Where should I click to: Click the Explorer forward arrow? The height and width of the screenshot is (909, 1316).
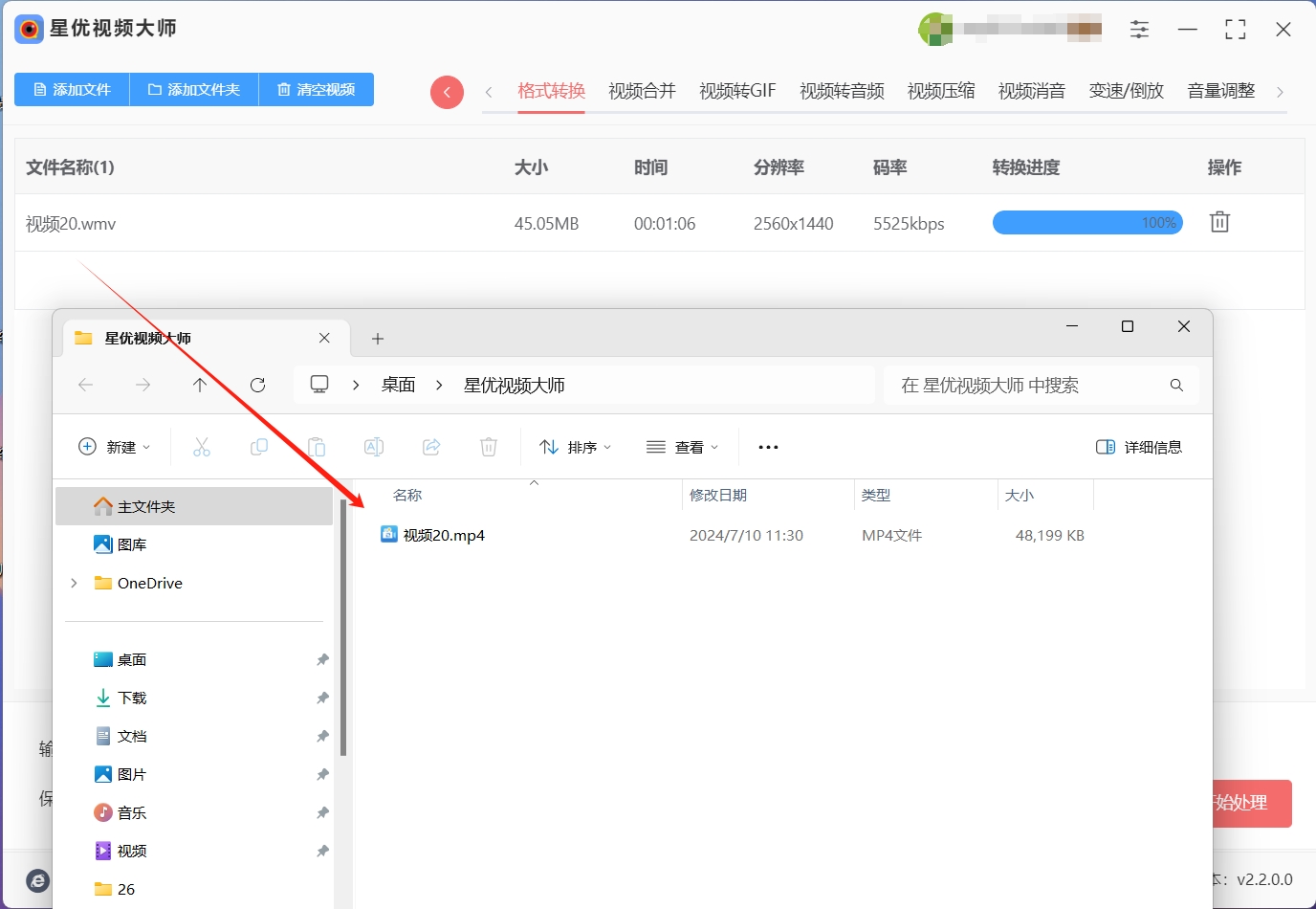(x=143, y=385)
